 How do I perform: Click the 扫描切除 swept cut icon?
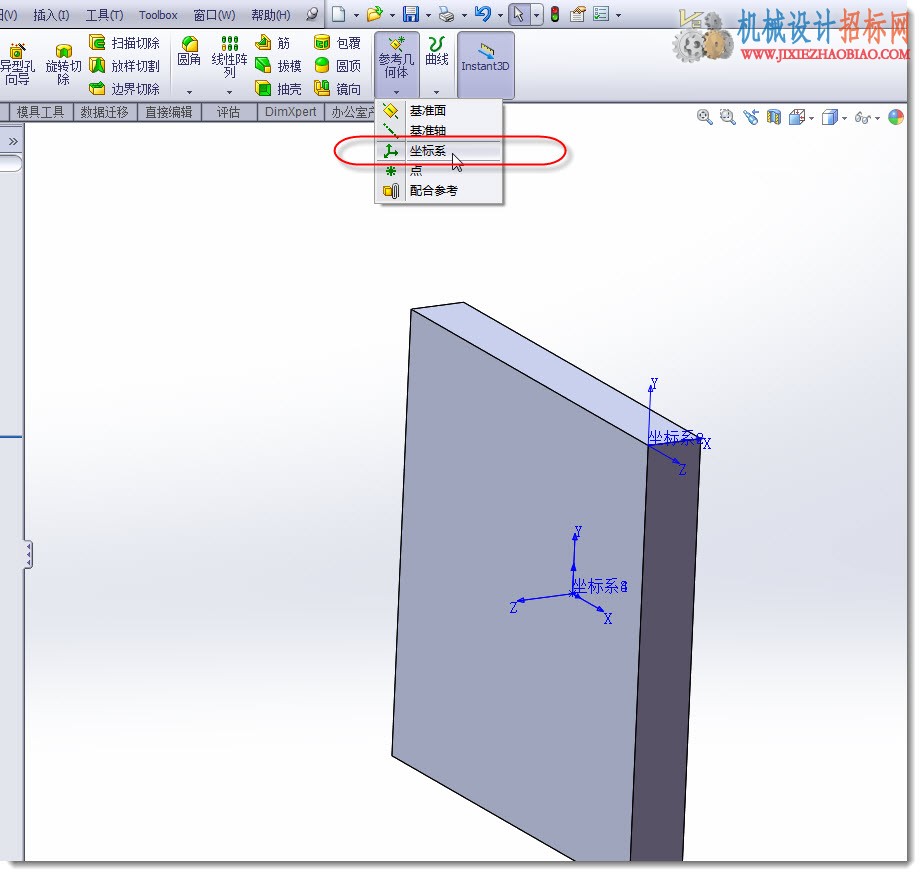point(97,42)
